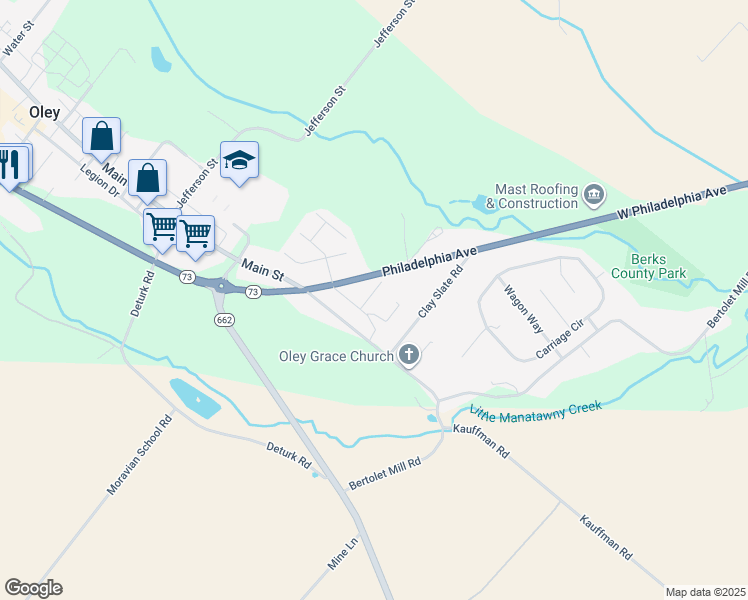Click the Route 662 shield
Image resolution: width=748 pixels, height=600 pixels.
tap(224, 320)
